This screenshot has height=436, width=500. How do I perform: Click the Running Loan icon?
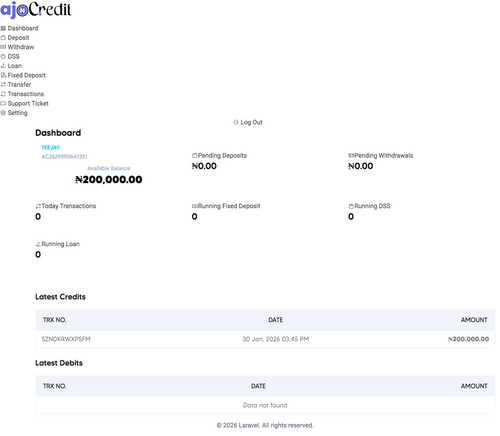[38, 244]
